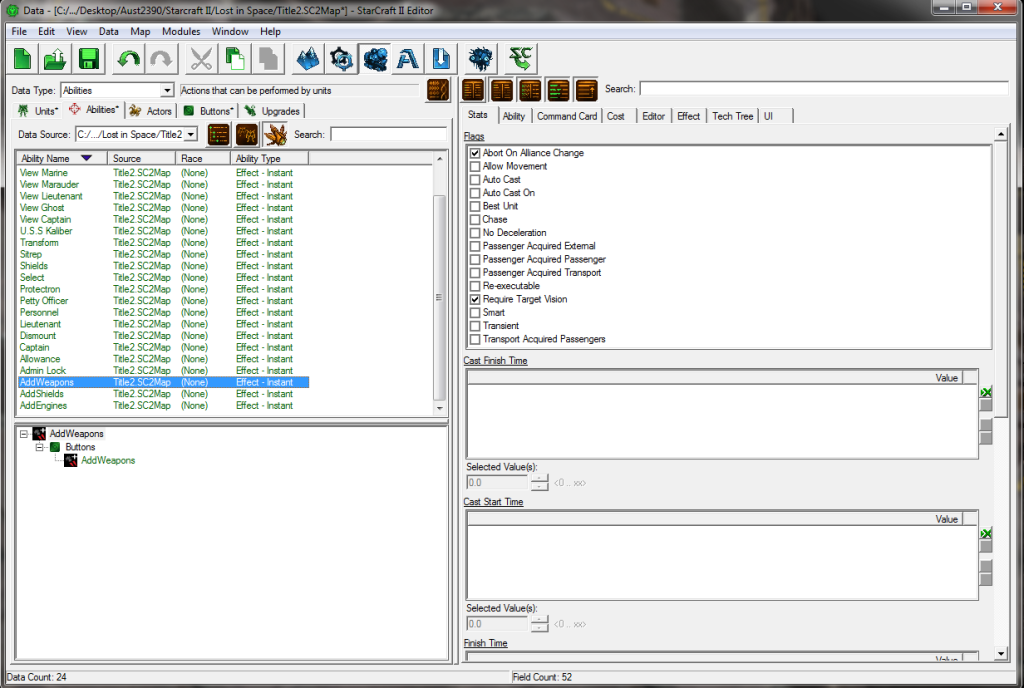The image size is (1024, 688).
Task: Click the right panel scroll down arrow
Action: 1001,653
